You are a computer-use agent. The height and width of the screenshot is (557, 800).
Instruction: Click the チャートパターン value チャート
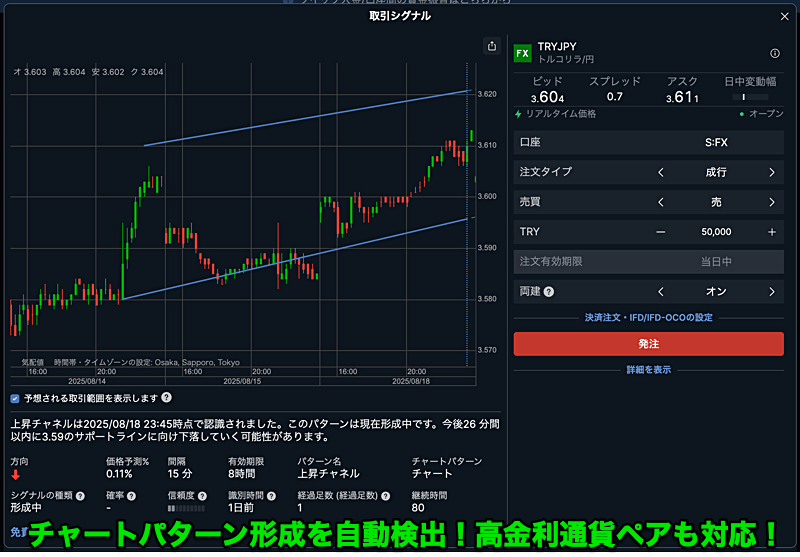(432, 474)
